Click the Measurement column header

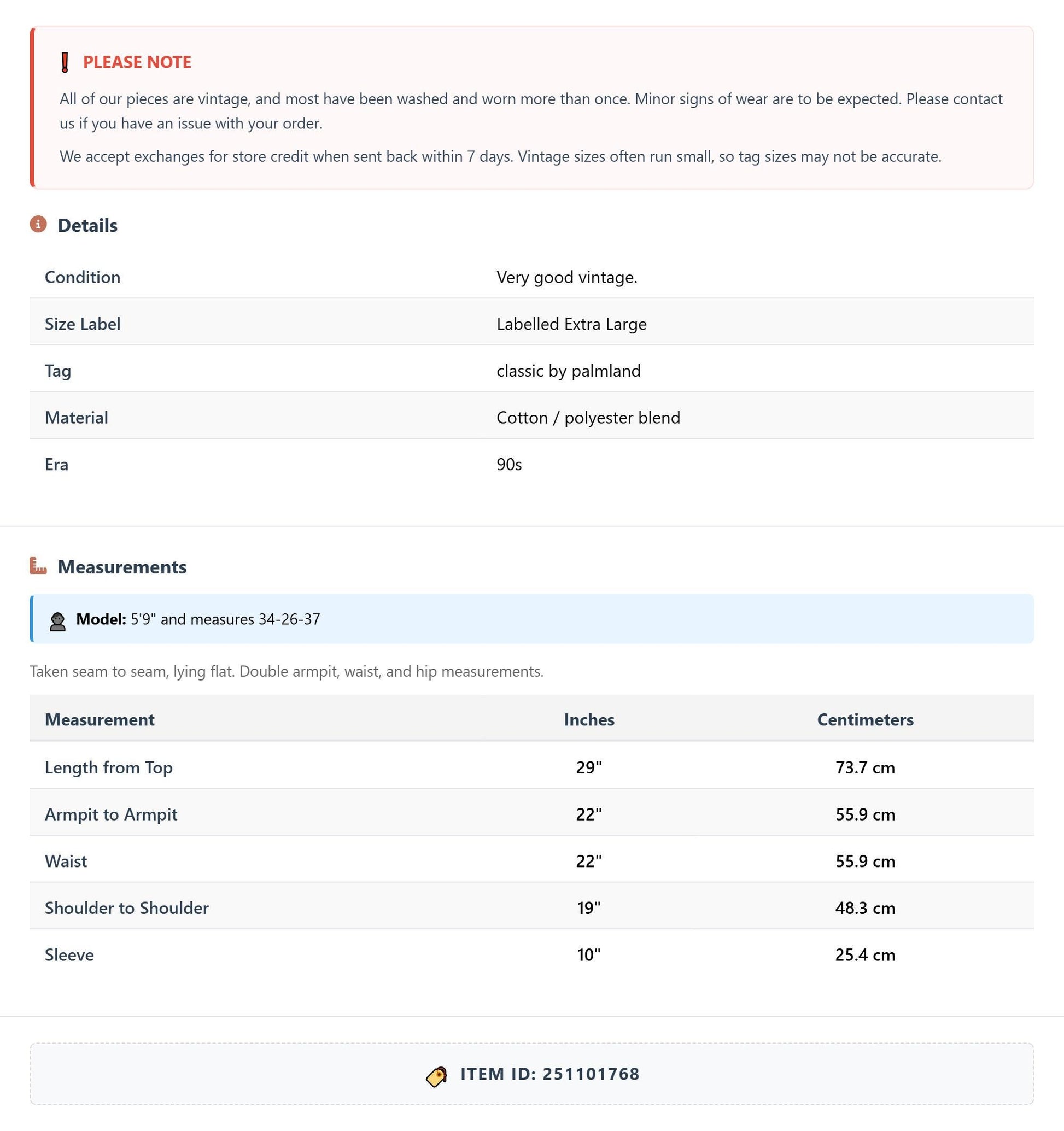[x=100, y=720]
